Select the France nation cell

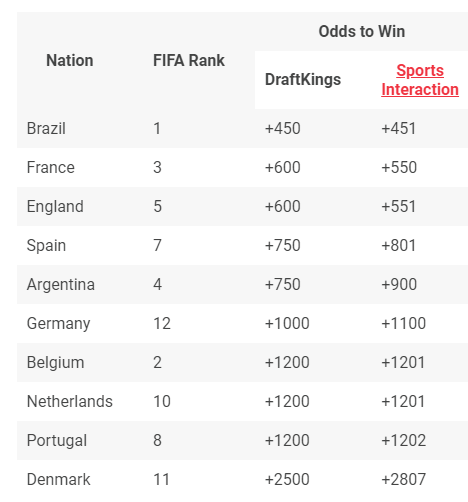coord(51,168)
